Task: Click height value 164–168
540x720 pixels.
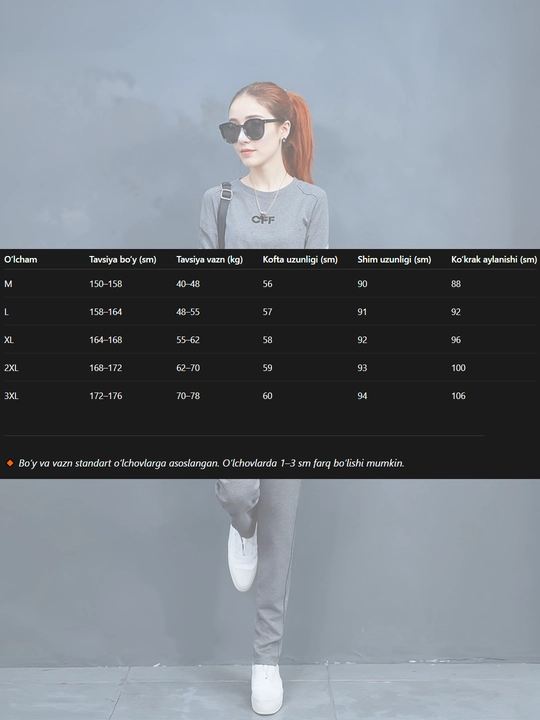Action: [106, 340]
